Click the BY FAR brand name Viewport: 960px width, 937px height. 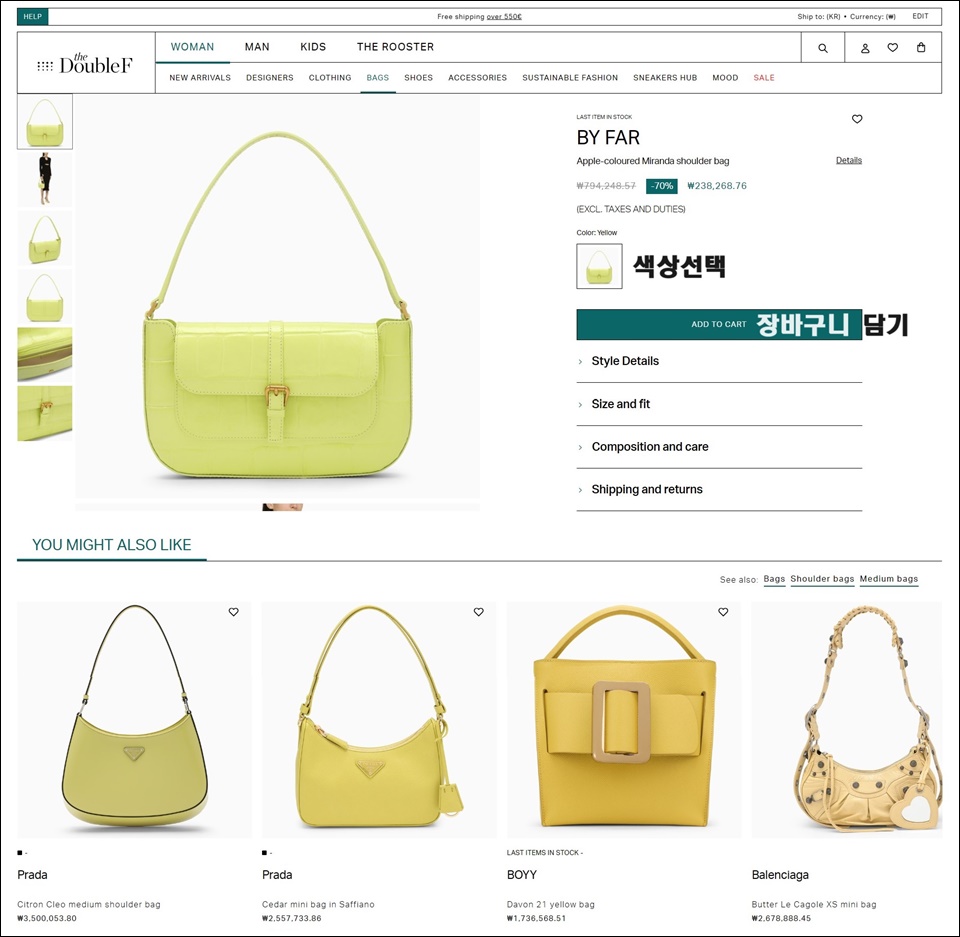coord(608,138)
